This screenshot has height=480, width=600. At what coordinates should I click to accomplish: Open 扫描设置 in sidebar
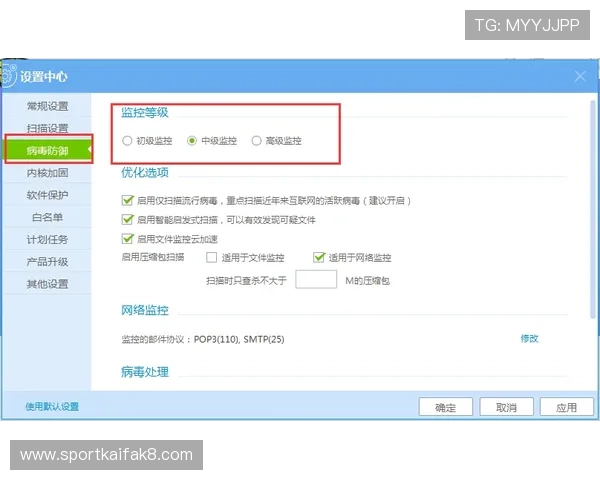47,128
